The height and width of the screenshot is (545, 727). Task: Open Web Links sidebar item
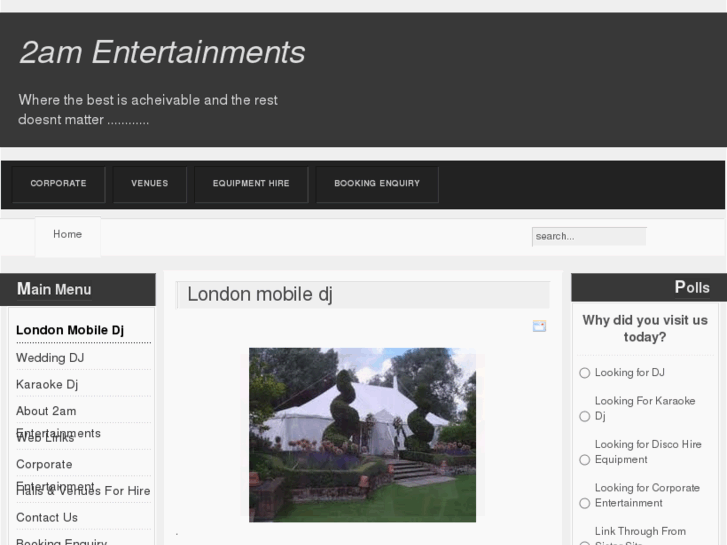point(45,438)
